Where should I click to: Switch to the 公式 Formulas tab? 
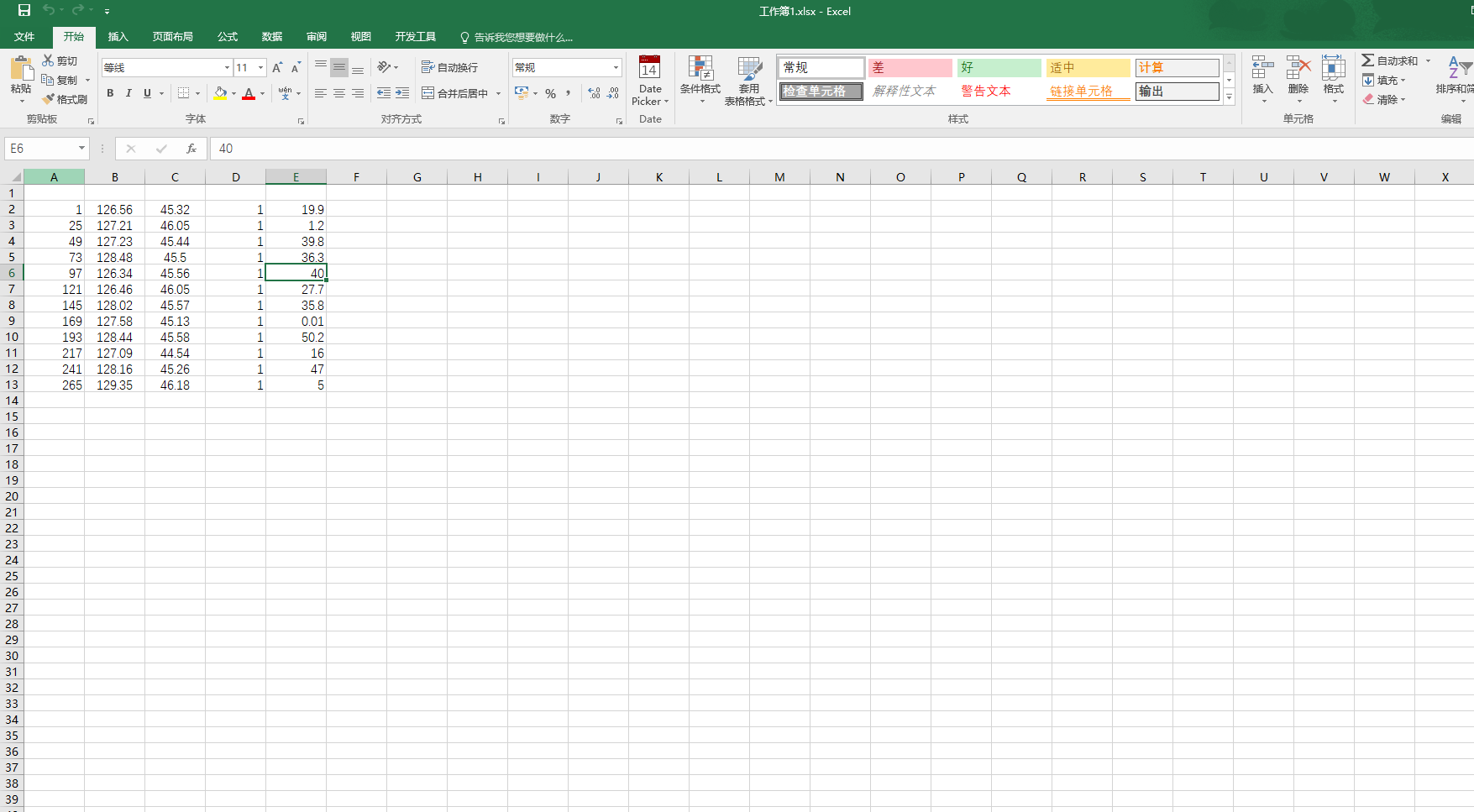pyautogui.click(x=228, y=37)
